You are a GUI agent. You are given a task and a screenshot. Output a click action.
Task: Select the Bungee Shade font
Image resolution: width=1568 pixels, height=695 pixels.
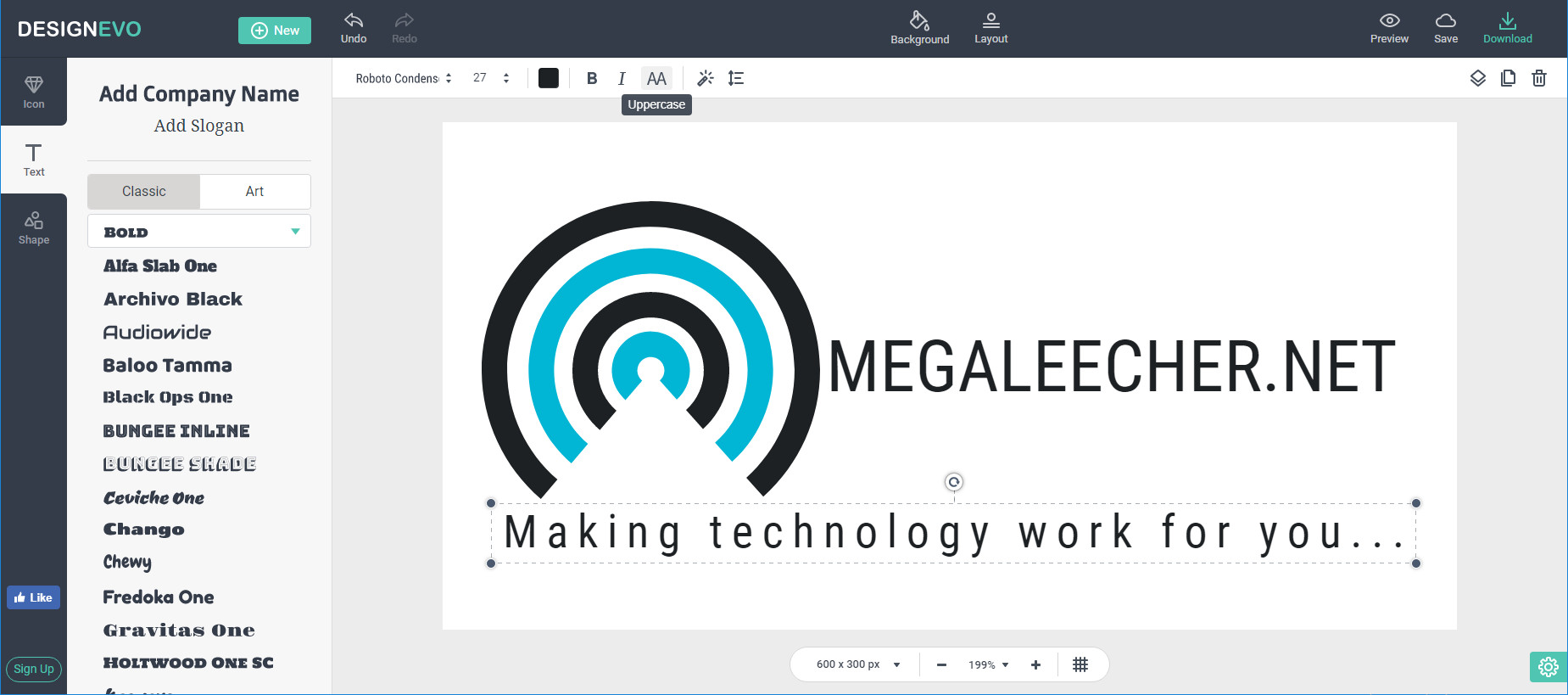coord(180,464)
